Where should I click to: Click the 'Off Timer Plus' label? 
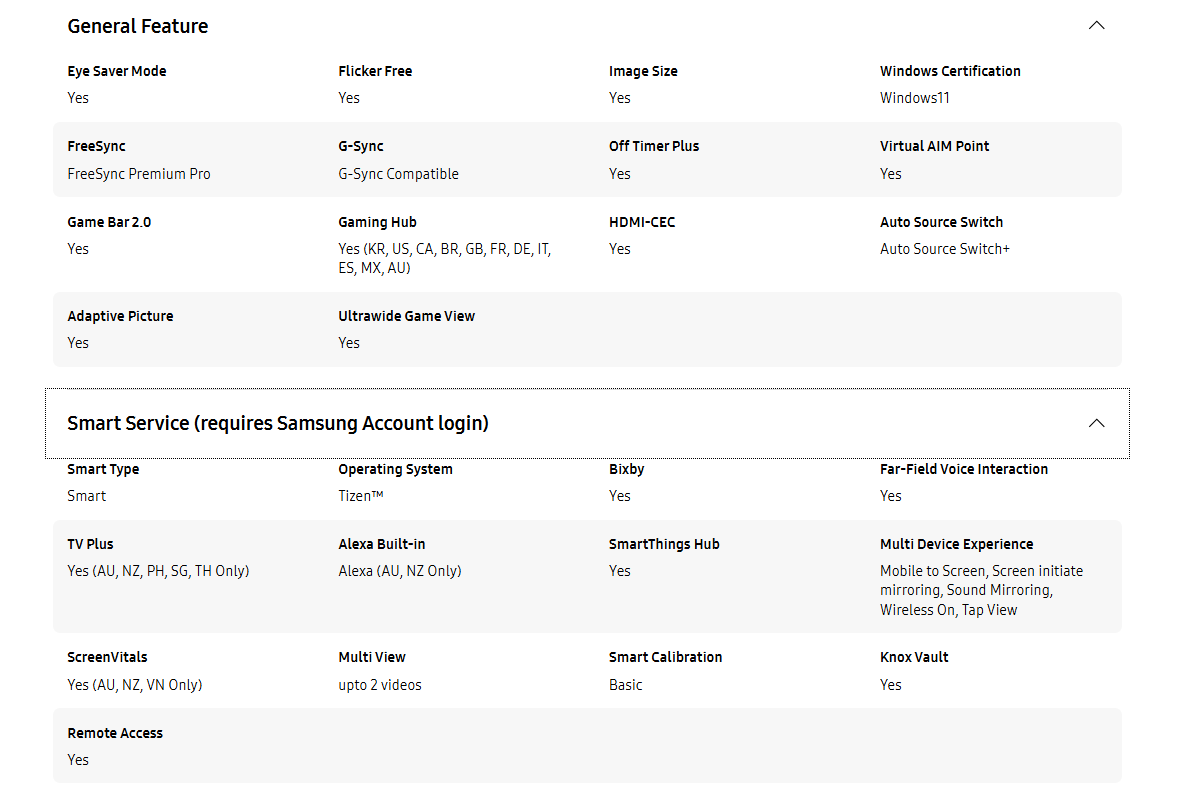click(654, 146)
